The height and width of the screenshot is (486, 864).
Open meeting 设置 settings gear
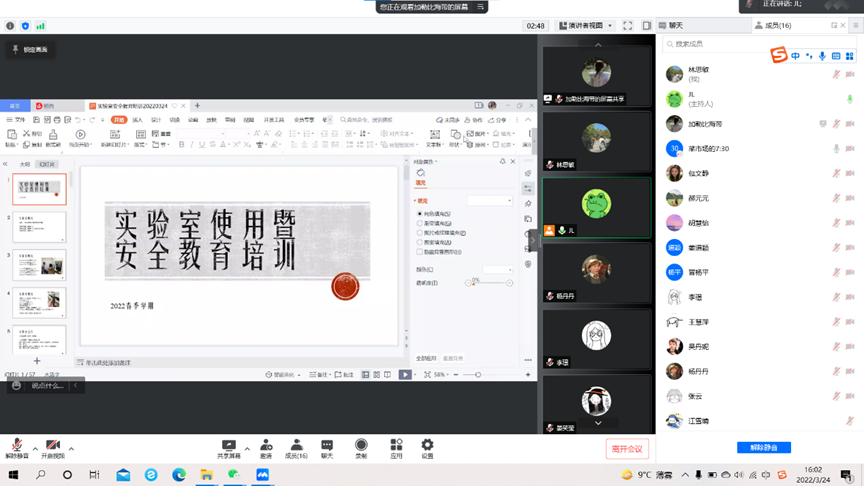tap(427, 445)
